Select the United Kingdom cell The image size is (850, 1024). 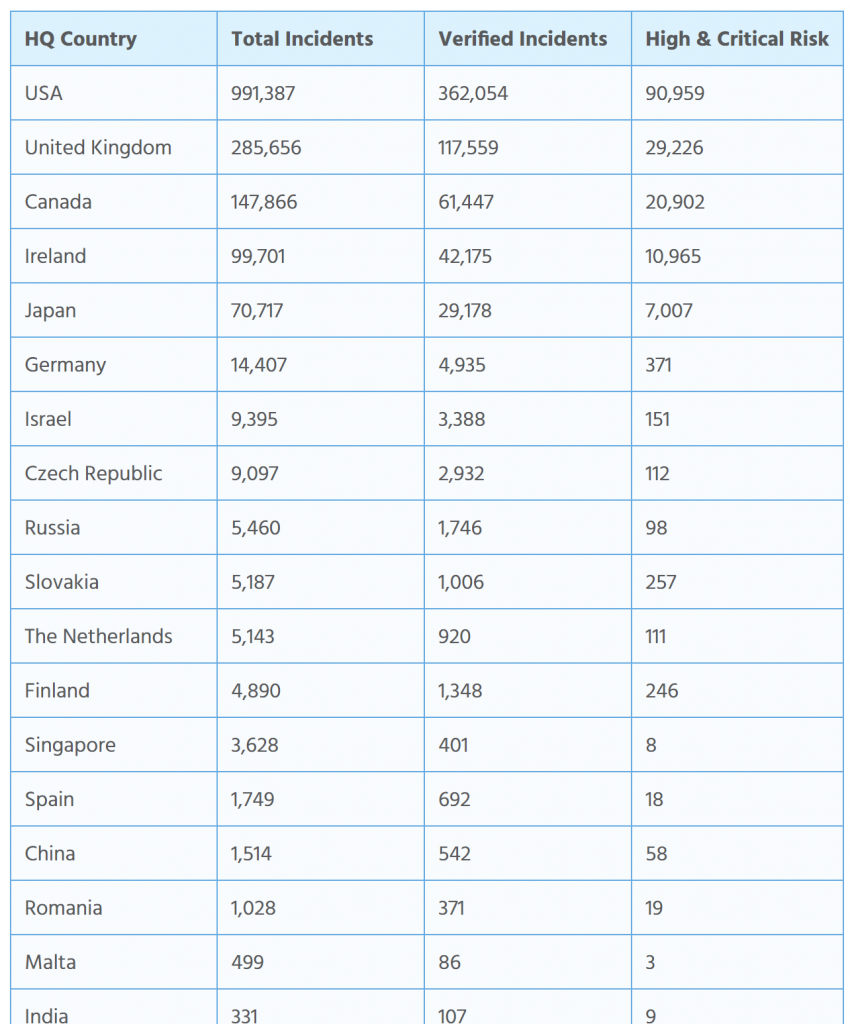coord(114,147)
